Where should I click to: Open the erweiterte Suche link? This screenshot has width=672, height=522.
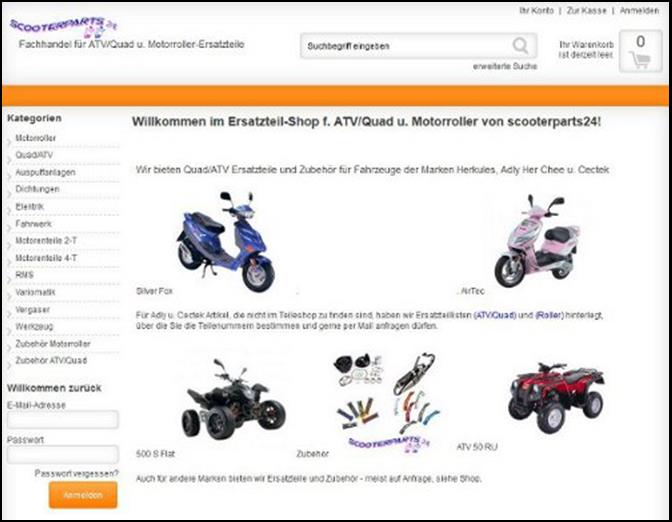(x=505, y=66)
